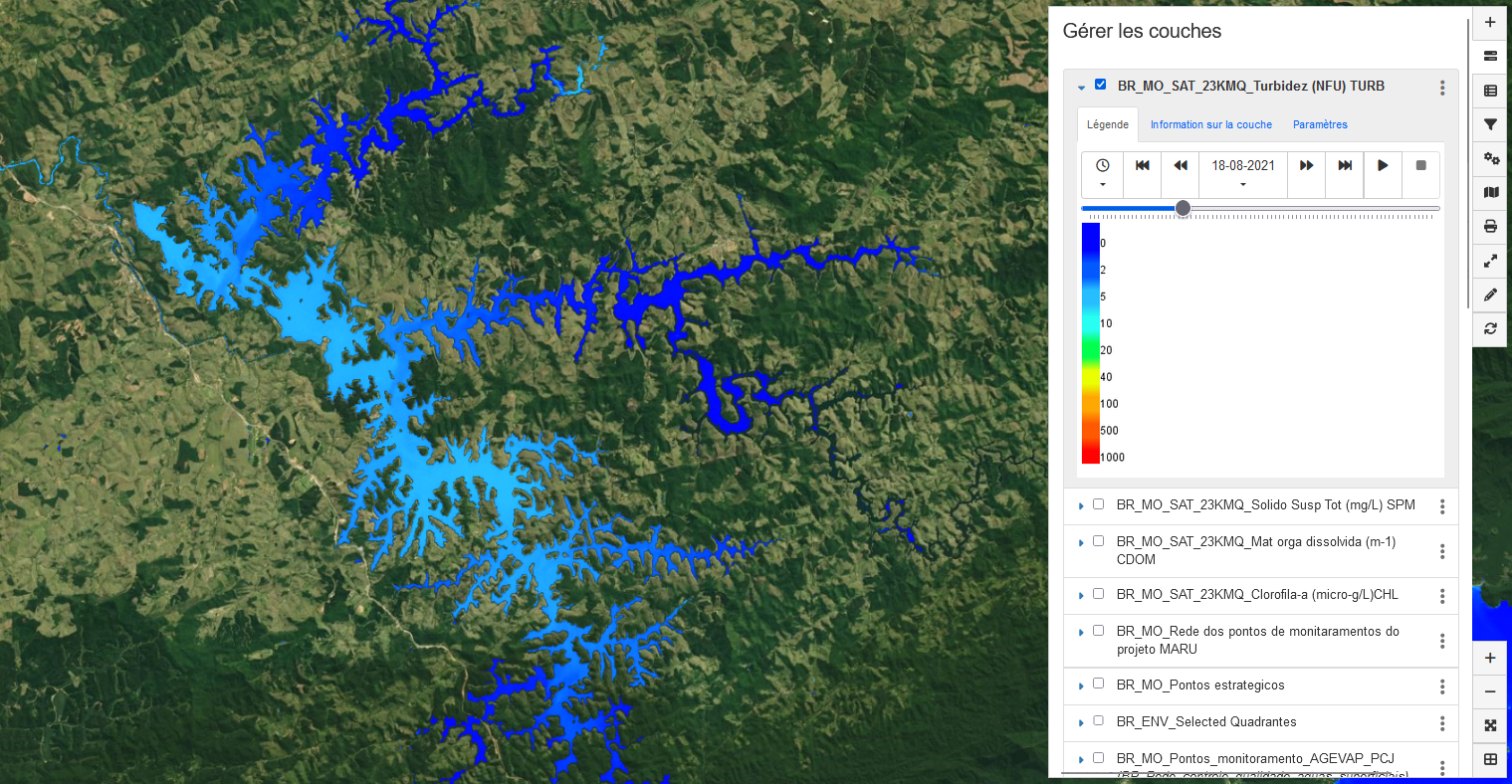
Task: Click the time slider handle
Action: point(1183,208)
